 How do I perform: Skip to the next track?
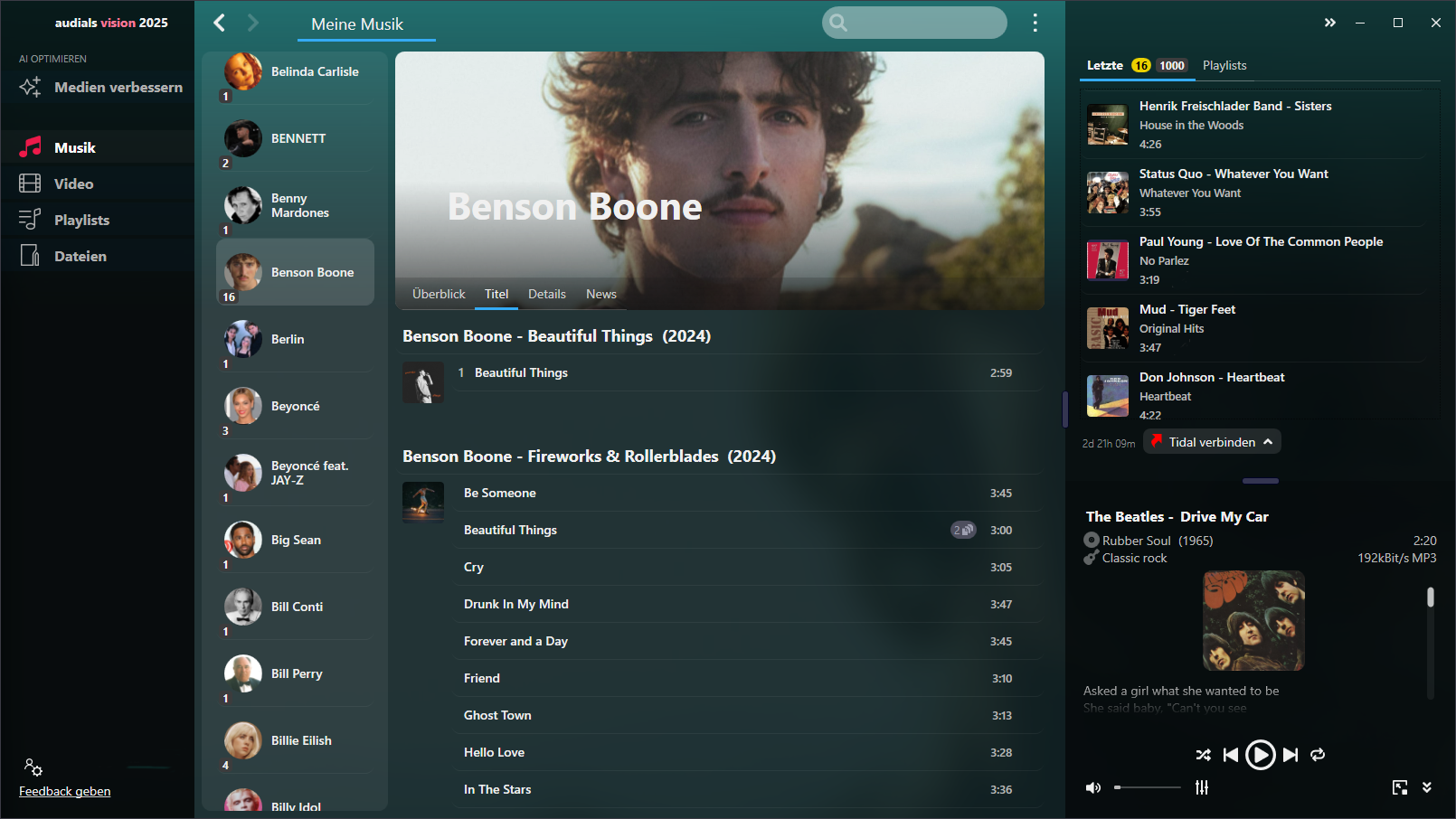[x=1291, y=755]
